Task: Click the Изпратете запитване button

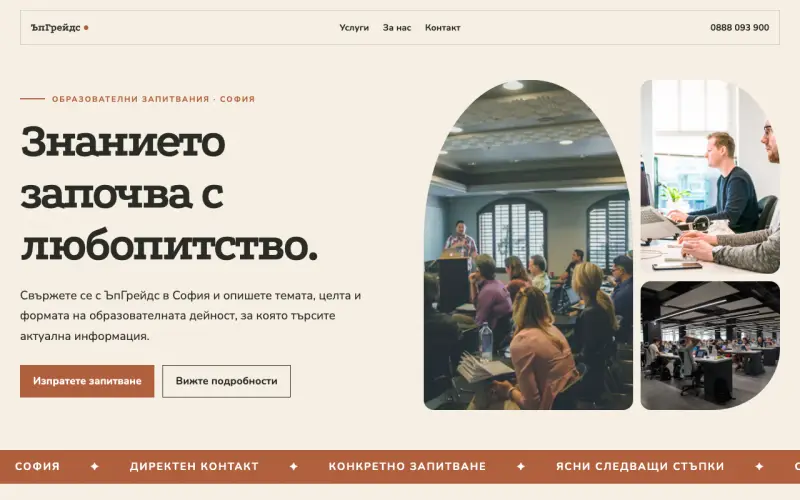Action: pyautogui.click(x=87, y=381)
